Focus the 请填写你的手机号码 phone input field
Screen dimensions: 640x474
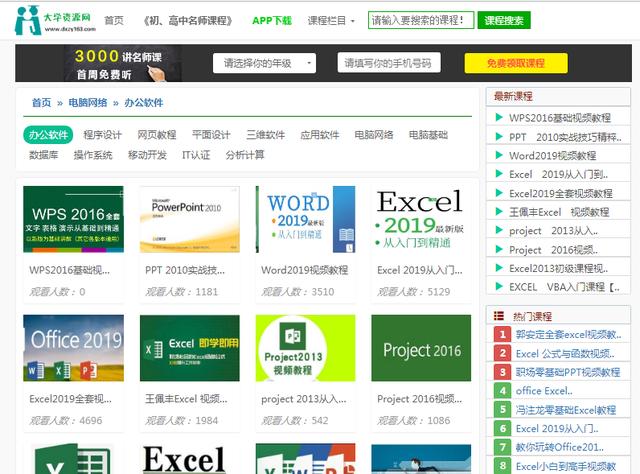(389, 62)
